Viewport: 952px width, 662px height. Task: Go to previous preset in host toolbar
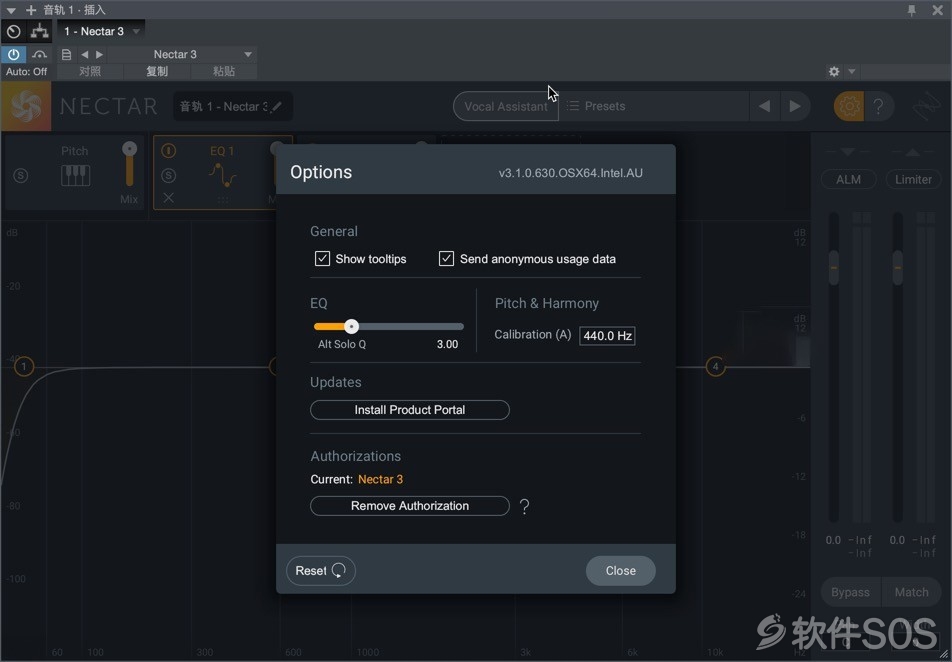[84, 54]
